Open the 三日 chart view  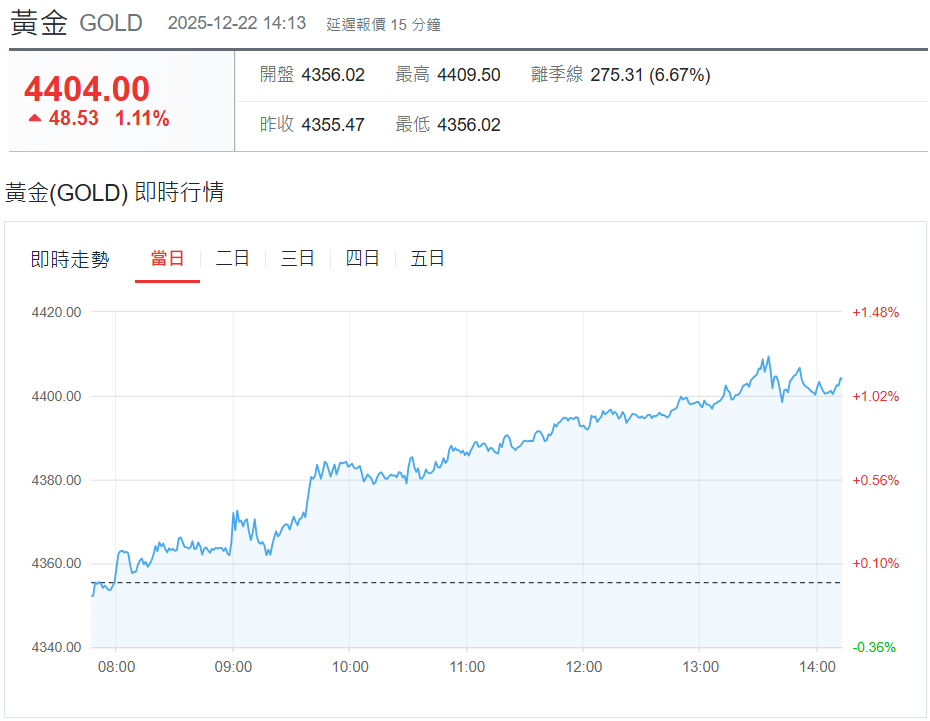coord(297,258)
